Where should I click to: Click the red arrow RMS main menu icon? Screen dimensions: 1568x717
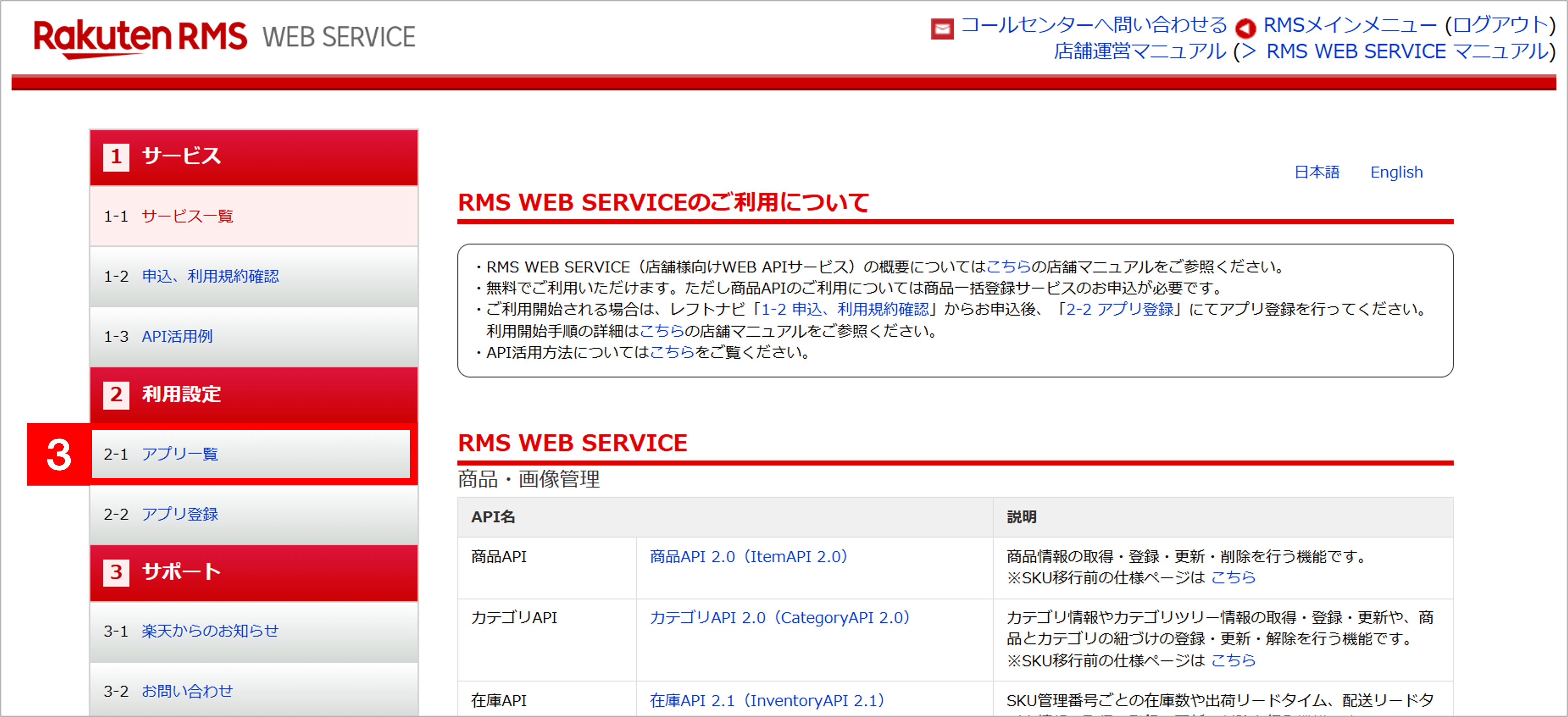(1245, 28)
